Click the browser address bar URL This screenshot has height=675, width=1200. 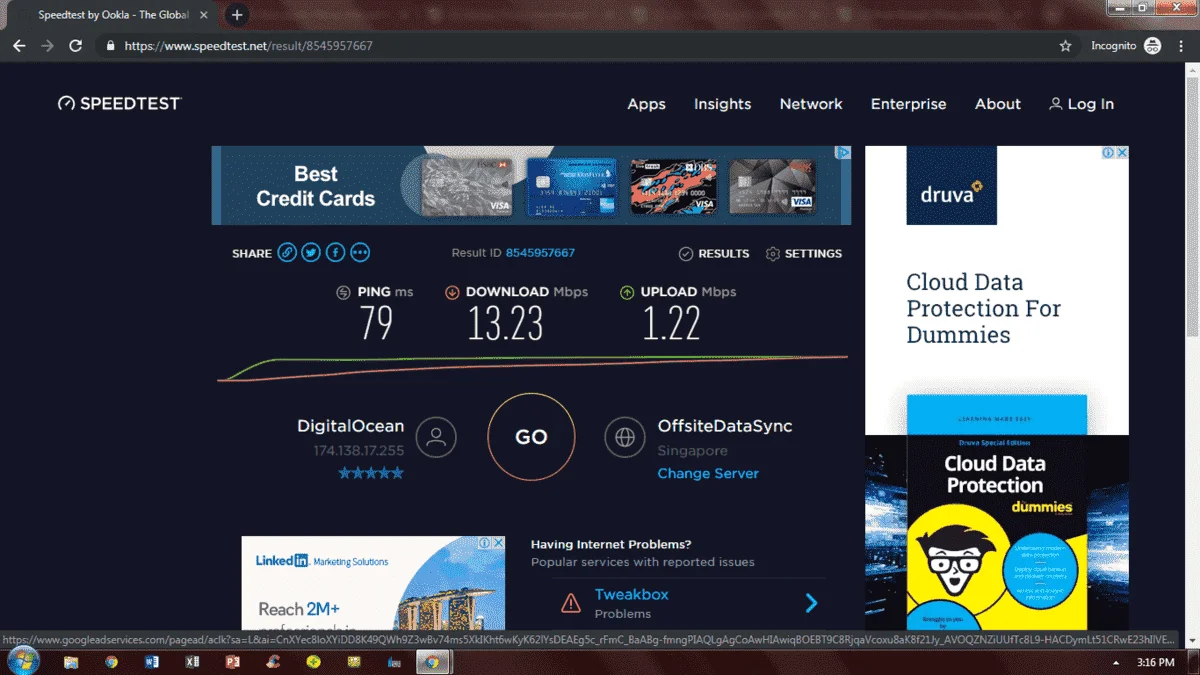pyautogui.click(x=248, y=46)
